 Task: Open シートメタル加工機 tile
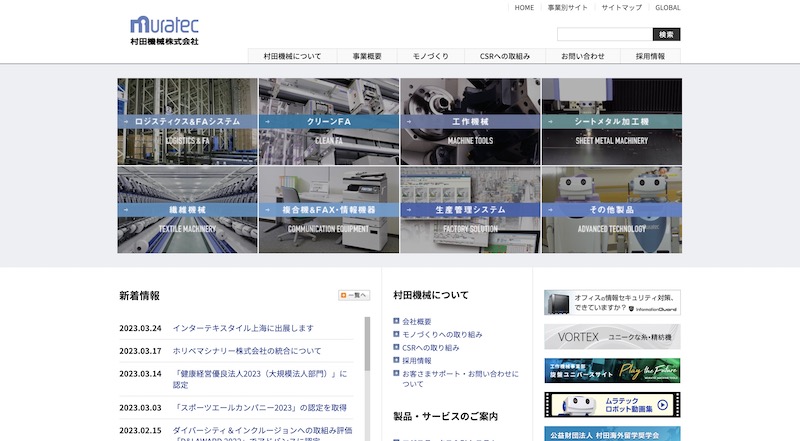(x=612, y=121)
